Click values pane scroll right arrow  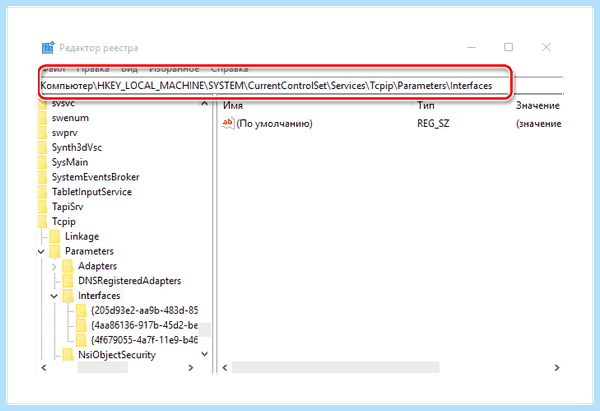tap(557, 368)
